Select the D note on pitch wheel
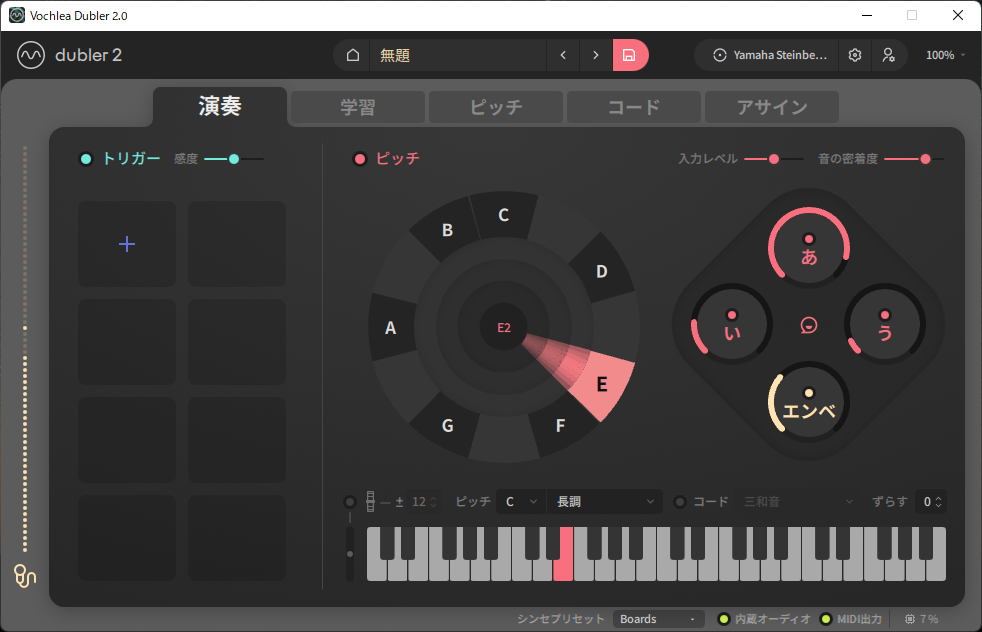 point(601,271)
